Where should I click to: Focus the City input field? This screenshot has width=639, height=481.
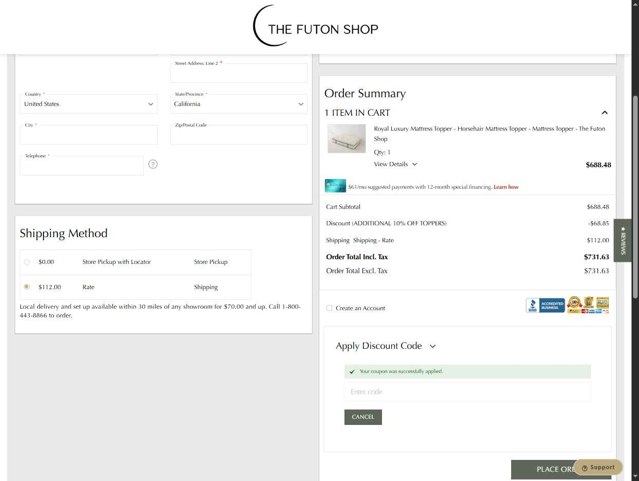88,135
